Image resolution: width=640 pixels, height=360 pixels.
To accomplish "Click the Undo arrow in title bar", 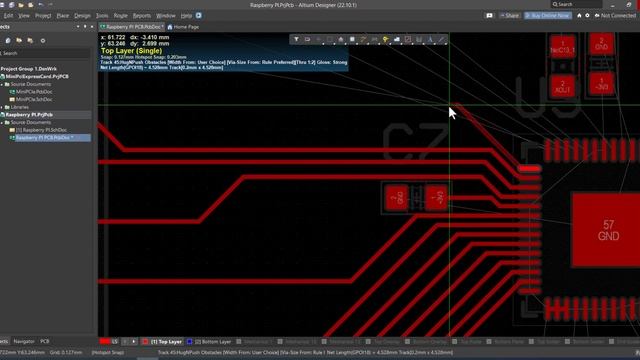I will 41,5.
